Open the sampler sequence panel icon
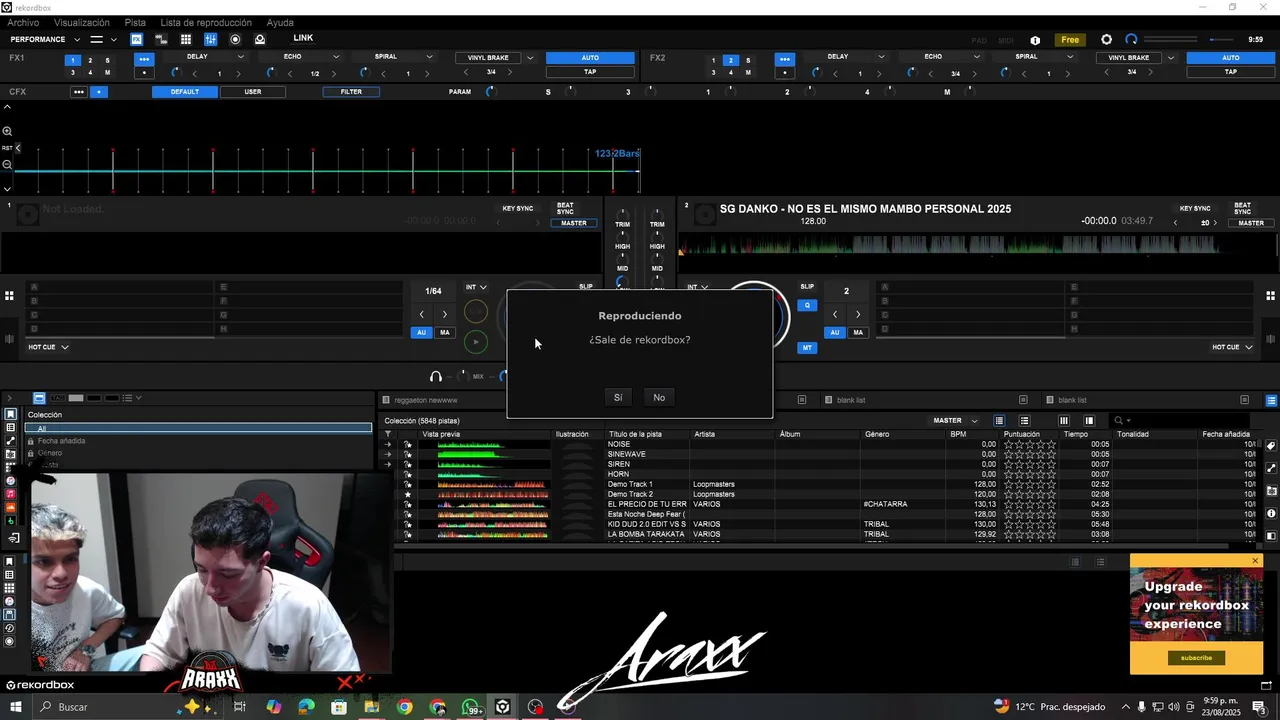Viewport: 1280px width, 720px height. coord(161,39)
